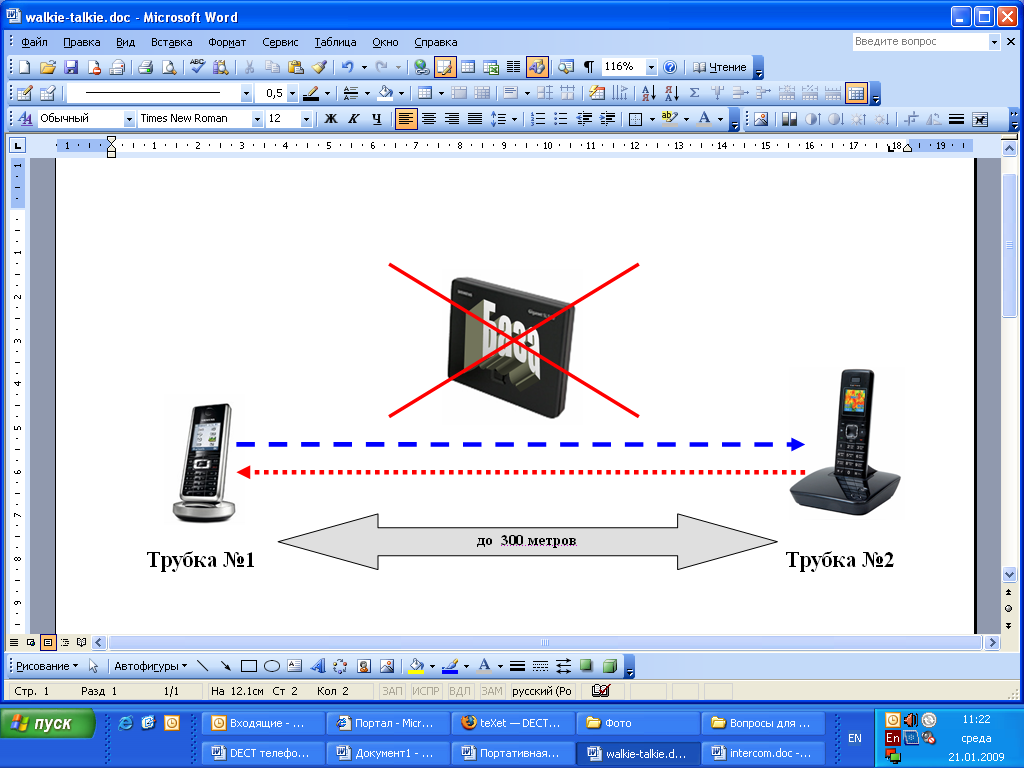This screenshot has height=768, width=1024.
Task: Switch to Фото folder taskbar window
Action: click(637, 723)
